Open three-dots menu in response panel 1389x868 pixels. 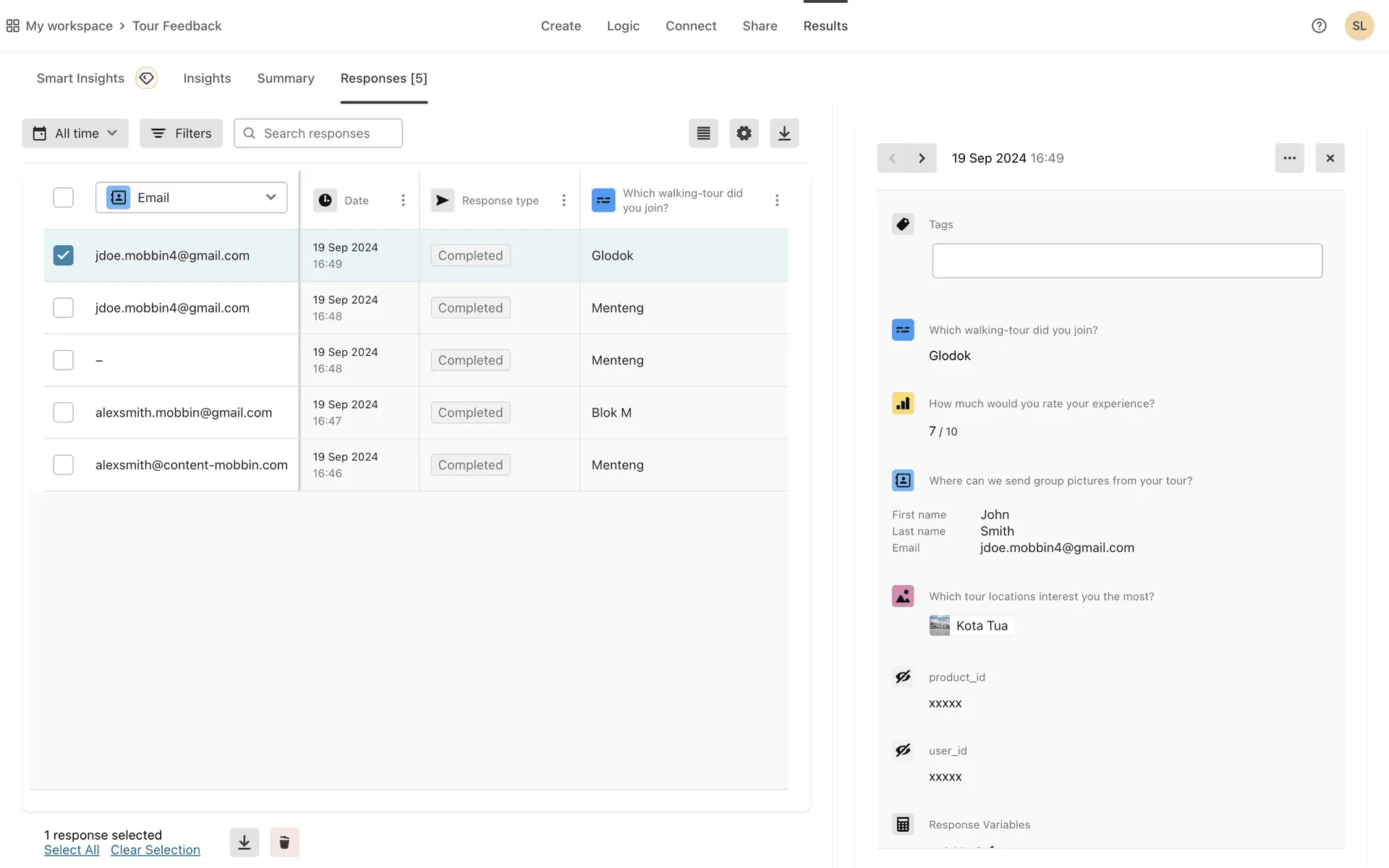click(x=1289, y=158)
